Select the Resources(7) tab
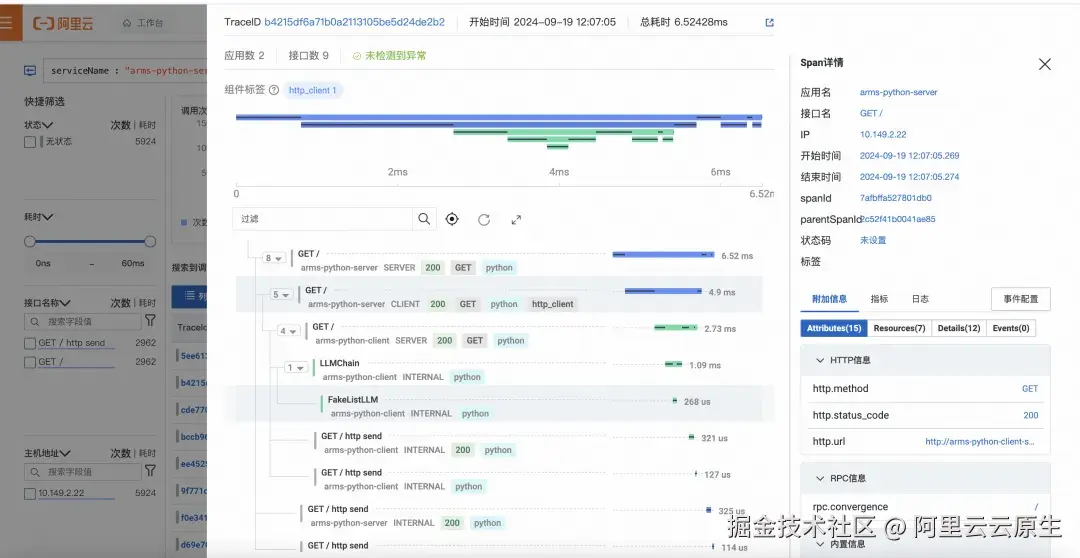 899,329
